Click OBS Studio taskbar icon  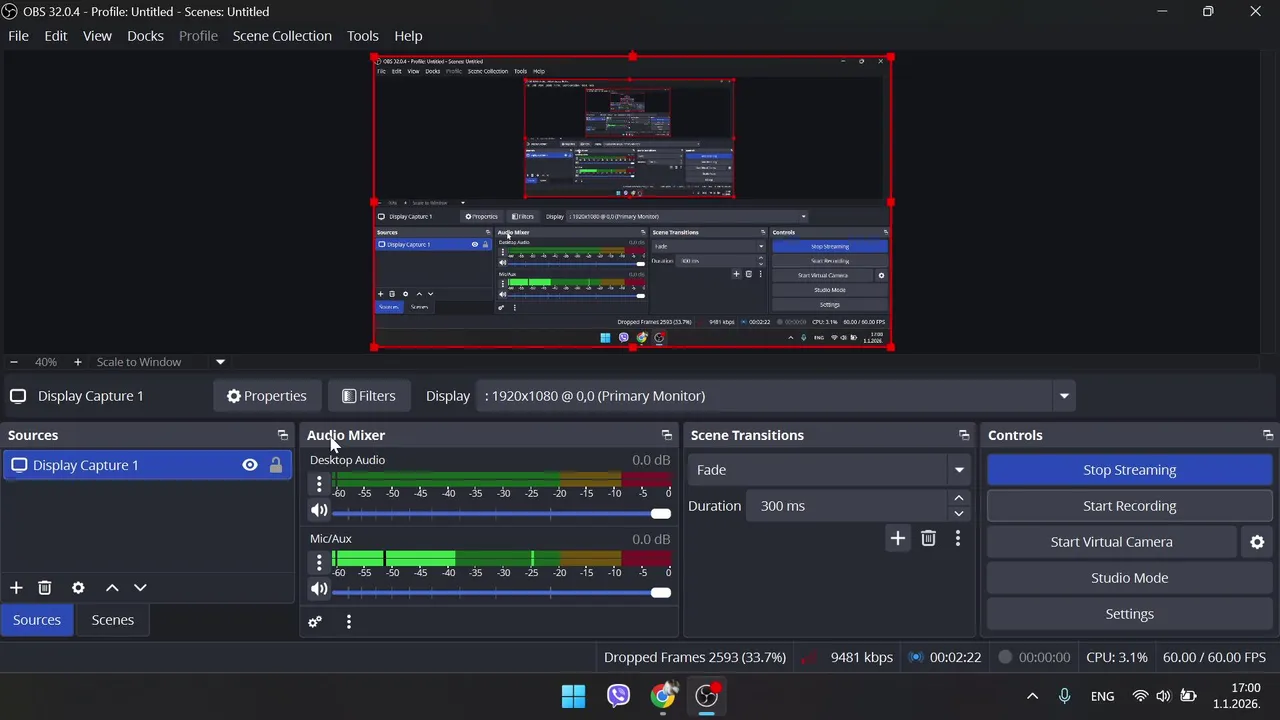(x=708, y=696)
